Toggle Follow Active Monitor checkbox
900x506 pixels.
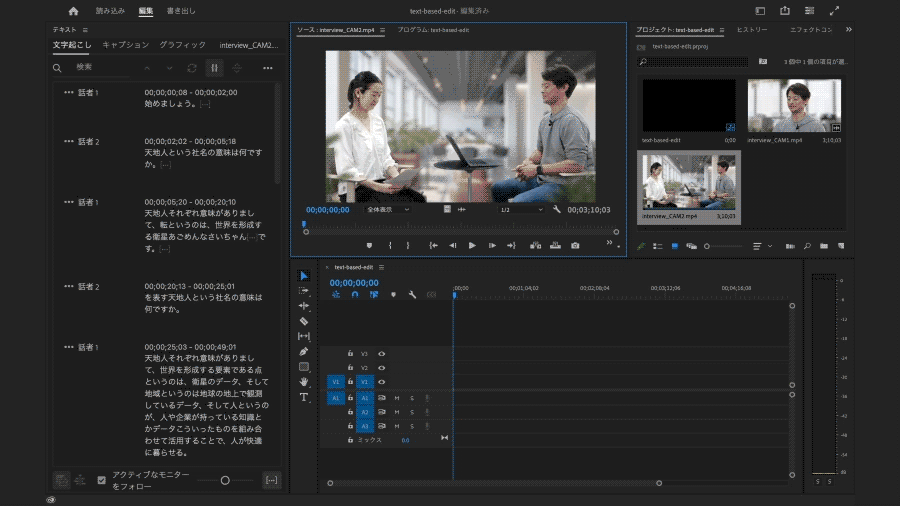click(x=102, y=480)
